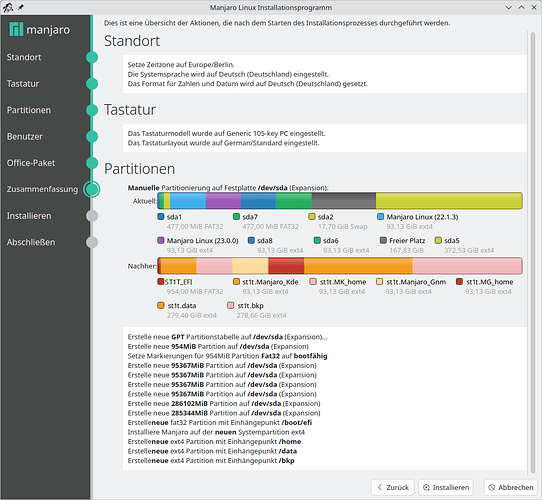Click the sda6 green legend swatch
542x500 pixels.
click(317, 240)
